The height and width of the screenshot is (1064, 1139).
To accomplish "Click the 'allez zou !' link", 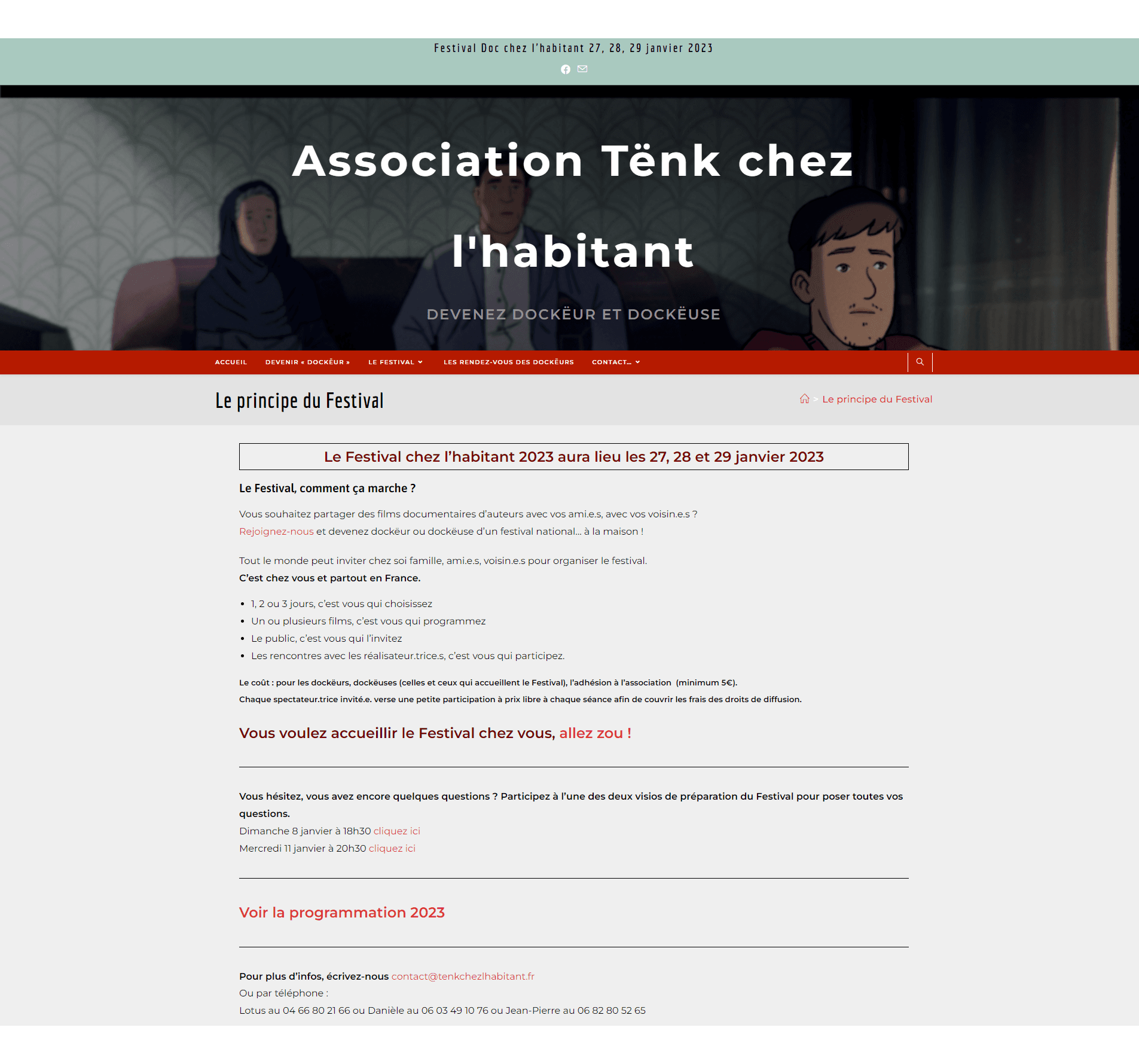I will [596, 733].
